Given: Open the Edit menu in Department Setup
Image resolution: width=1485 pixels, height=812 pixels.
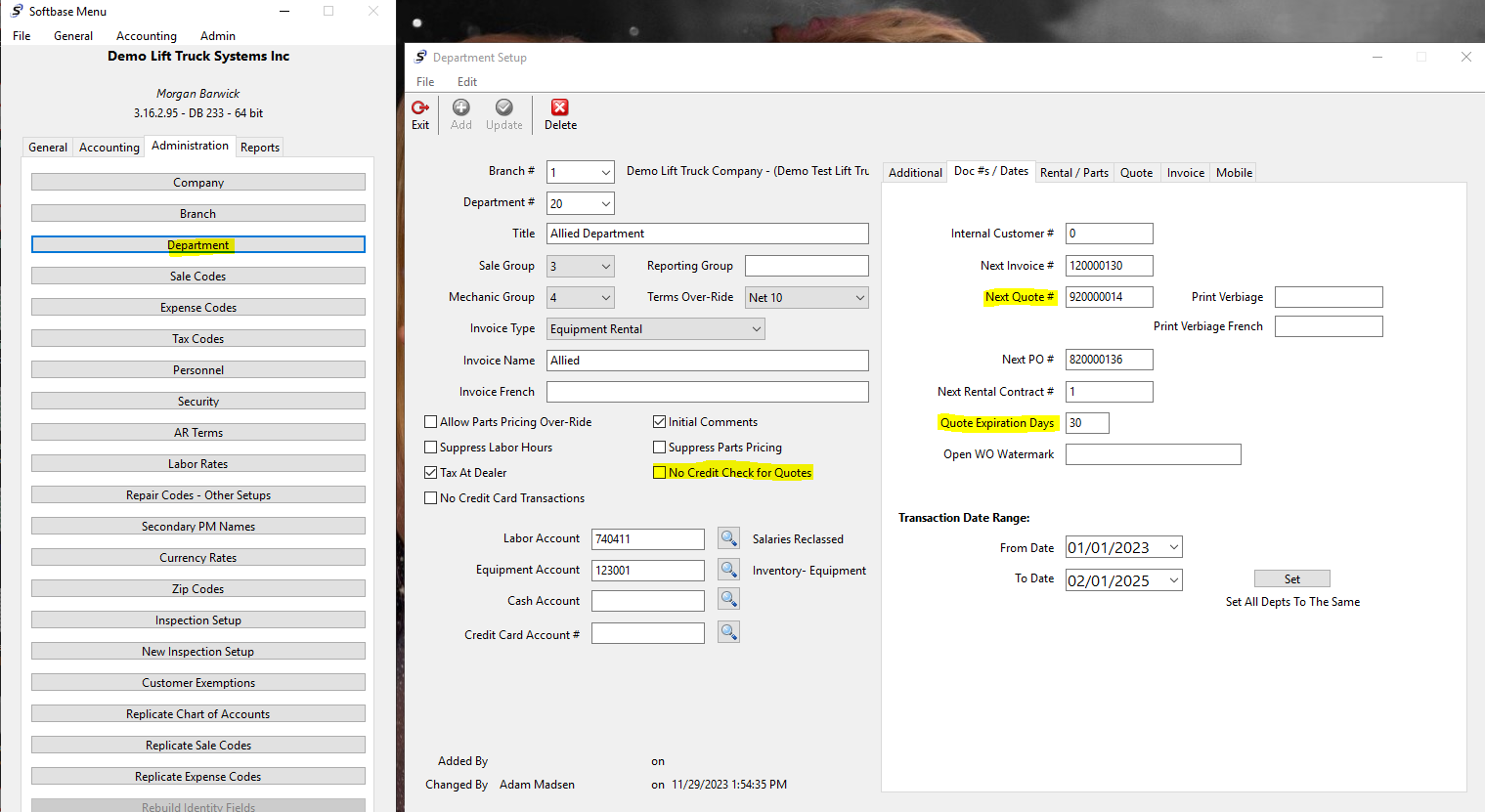Looking at the screenshot, I should (467, 82).
